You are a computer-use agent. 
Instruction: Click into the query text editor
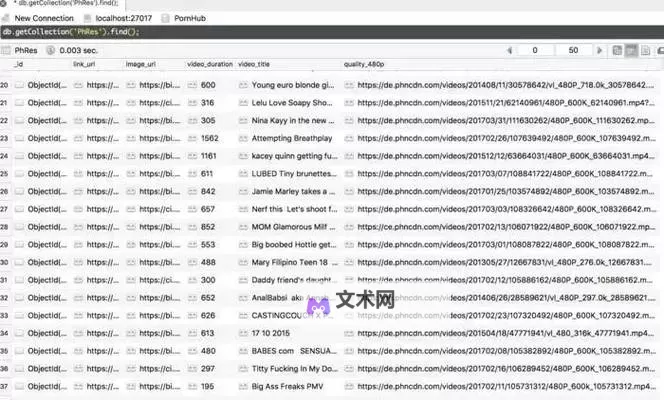332,32
